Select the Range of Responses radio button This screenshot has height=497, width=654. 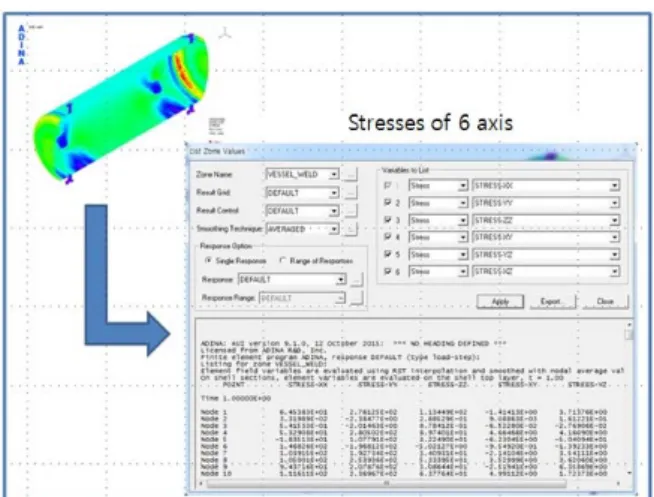coord(283,260)
